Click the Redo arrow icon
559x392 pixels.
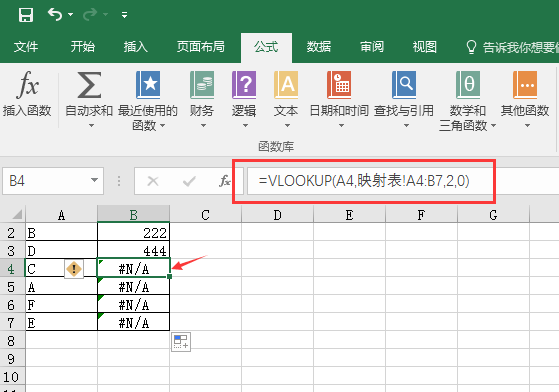click(x=90, y=15)
